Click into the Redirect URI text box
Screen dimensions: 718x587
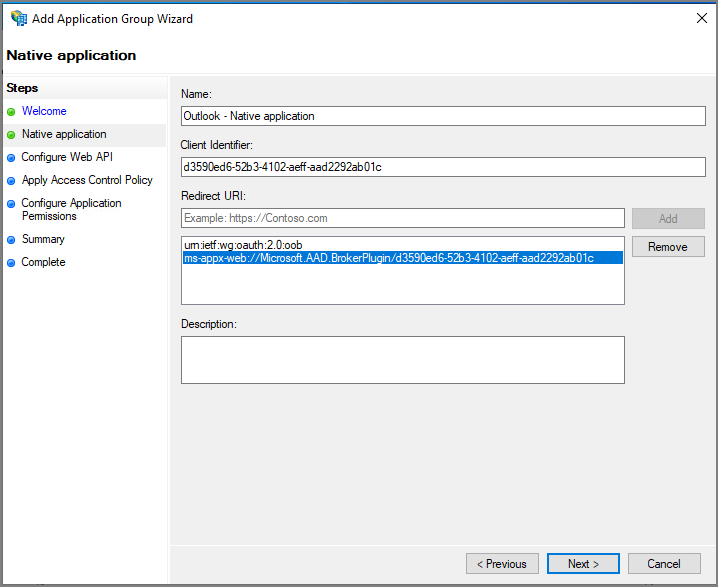pos(403,218)
